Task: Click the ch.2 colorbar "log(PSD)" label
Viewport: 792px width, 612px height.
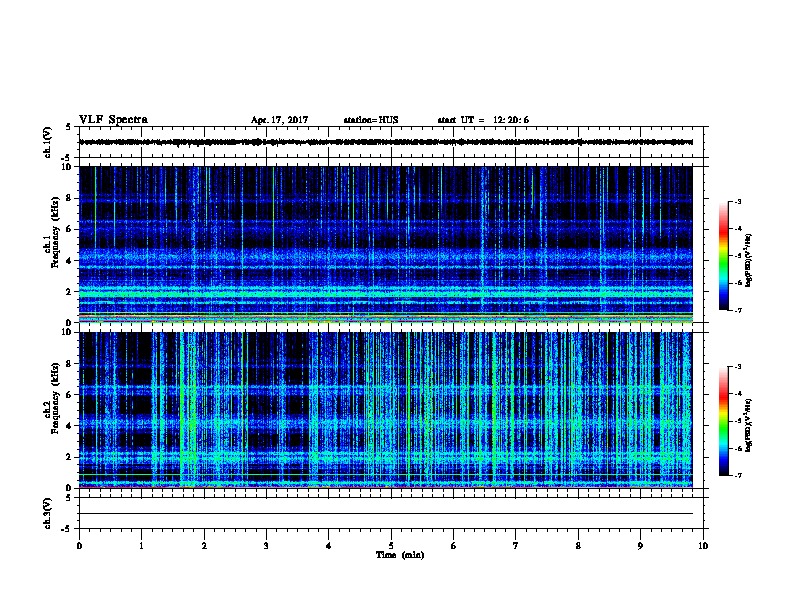Action: (x=748, y=426)
